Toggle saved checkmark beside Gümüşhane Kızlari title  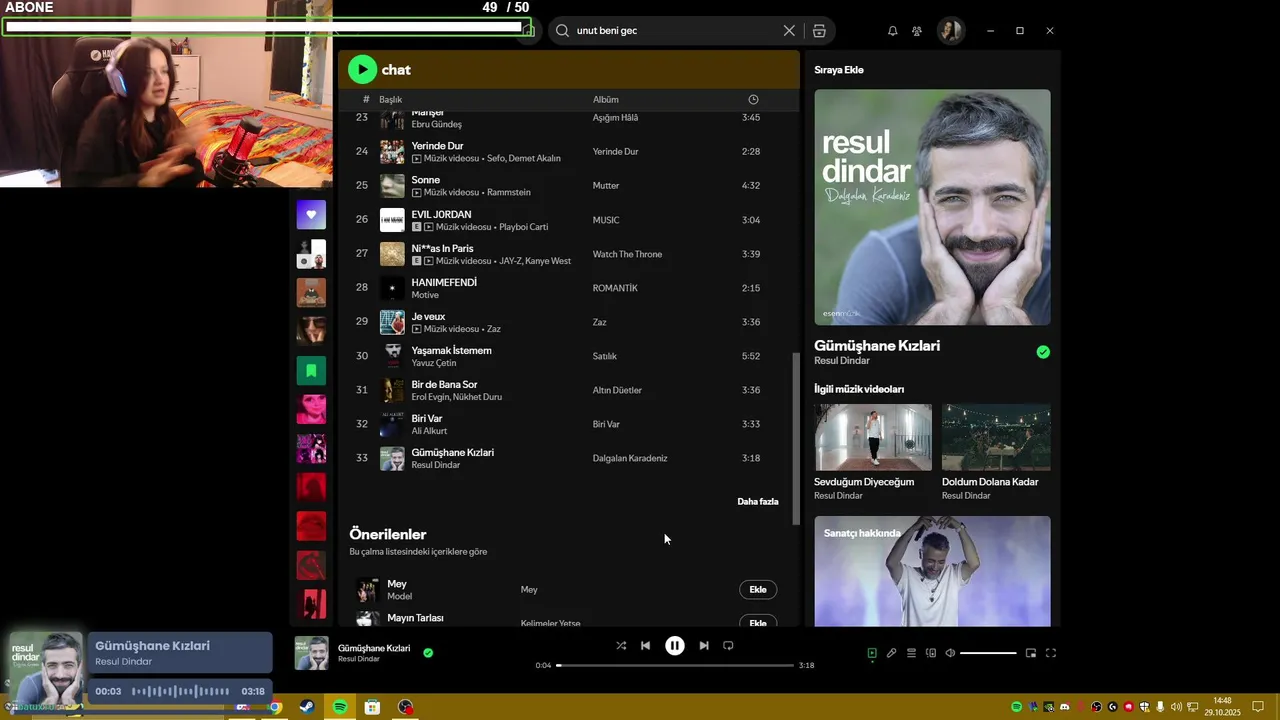tap(1043, 352)
